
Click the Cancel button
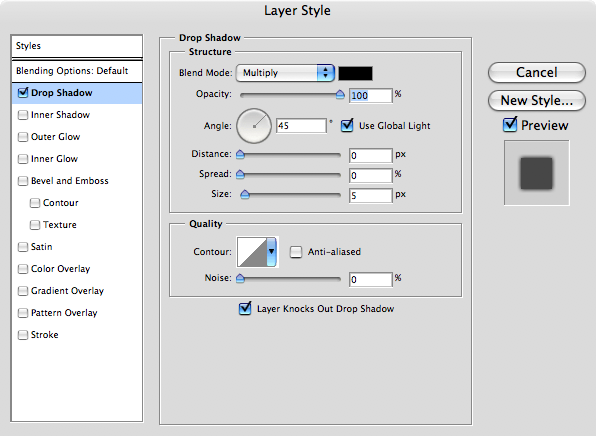coord(536,73)
